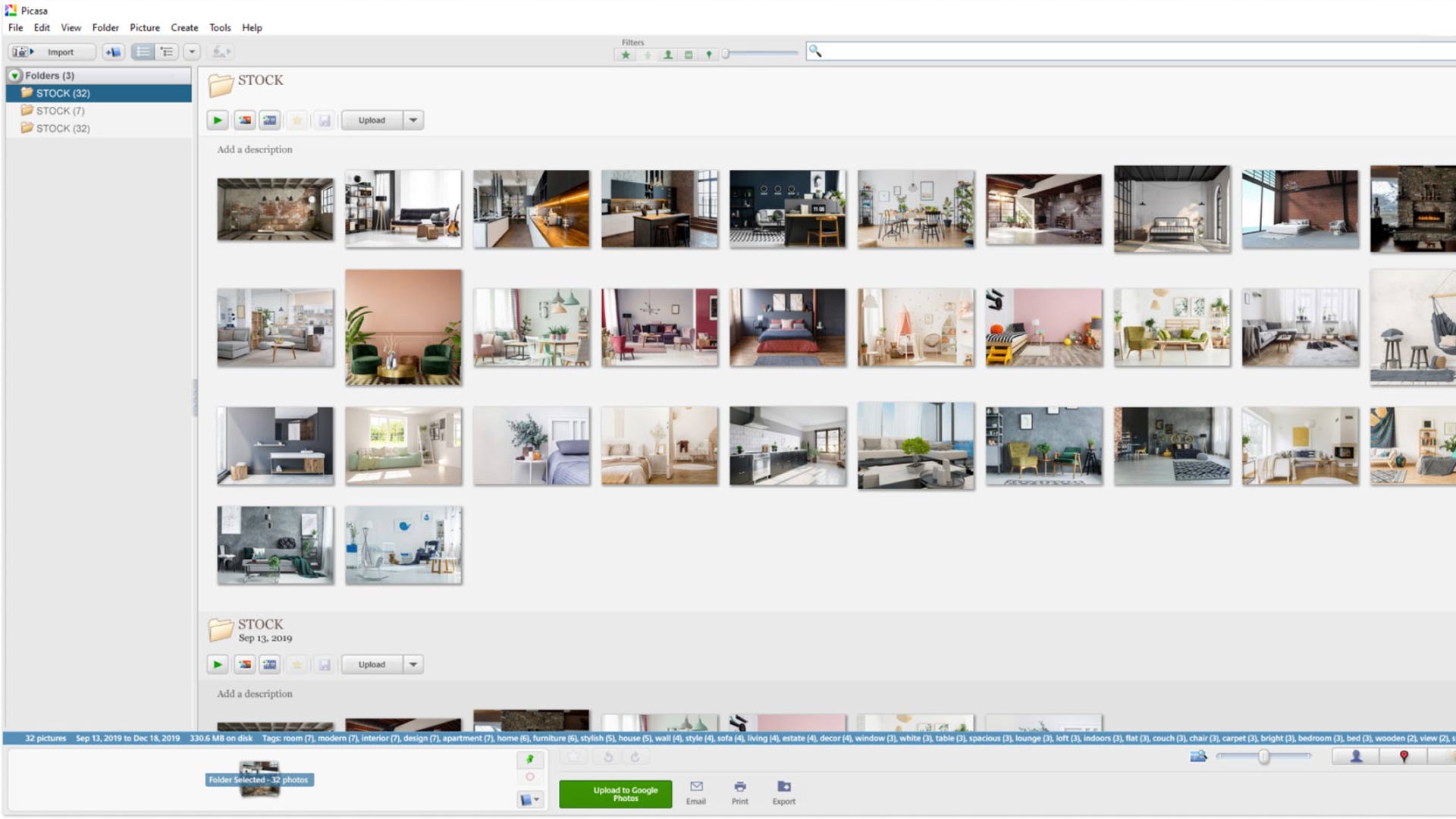1456x819 pixels.
Task: Toggle the uploaded photos filter
Action: pos(647,55)
